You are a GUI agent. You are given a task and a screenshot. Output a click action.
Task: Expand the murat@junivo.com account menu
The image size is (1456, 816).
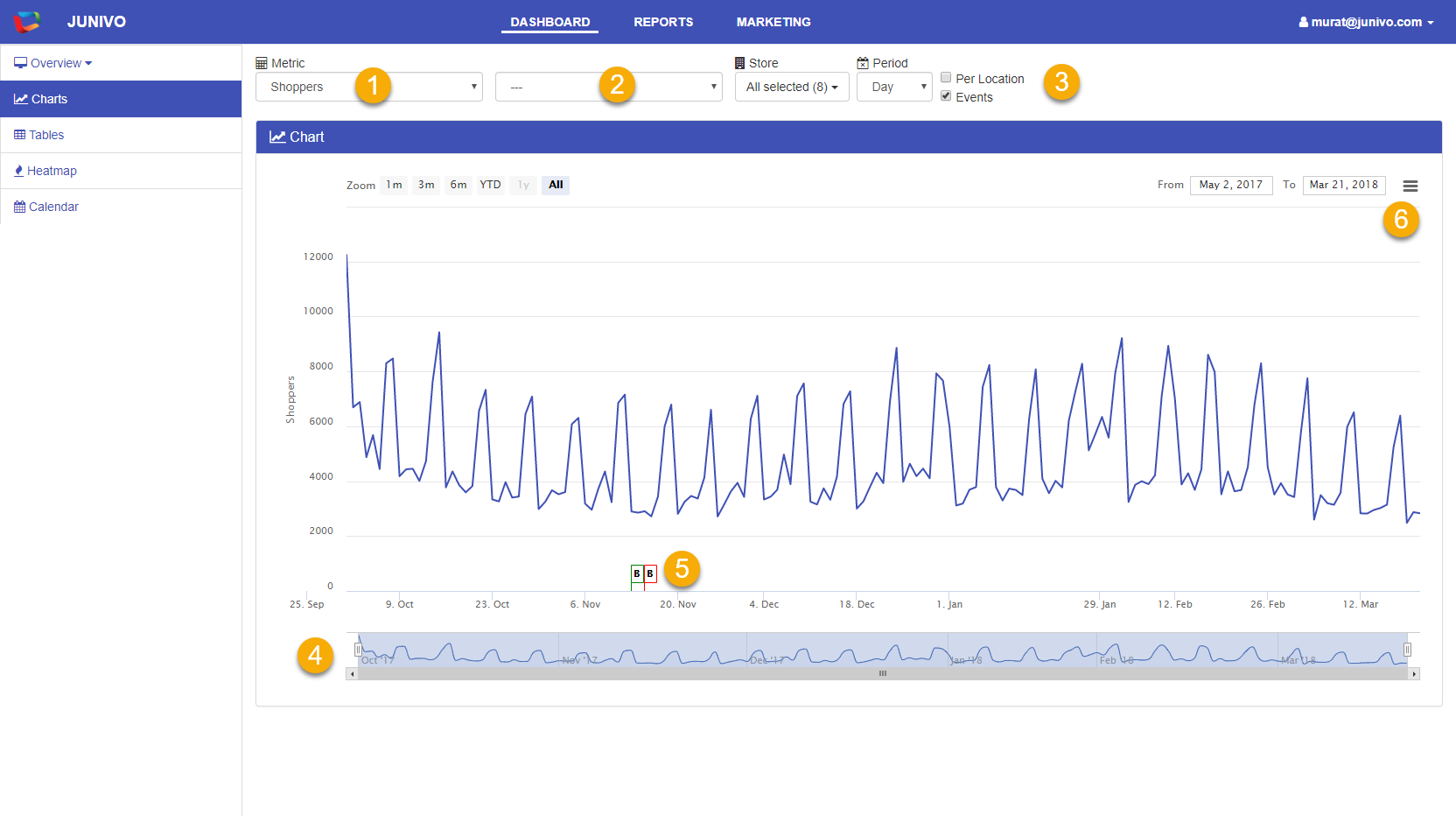(x=1366, y=22)
